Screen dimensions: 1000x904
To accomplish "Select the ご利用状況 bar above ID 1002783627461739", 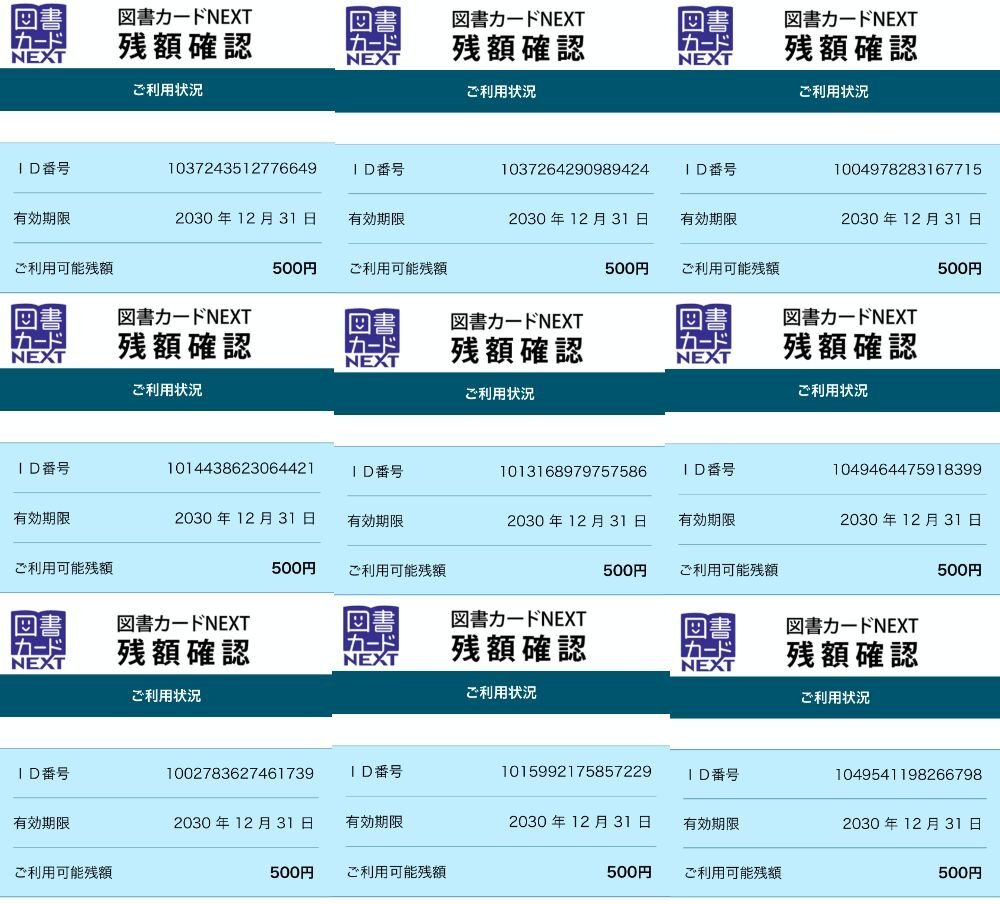I will pyautogui.click(x=166, y=695).
